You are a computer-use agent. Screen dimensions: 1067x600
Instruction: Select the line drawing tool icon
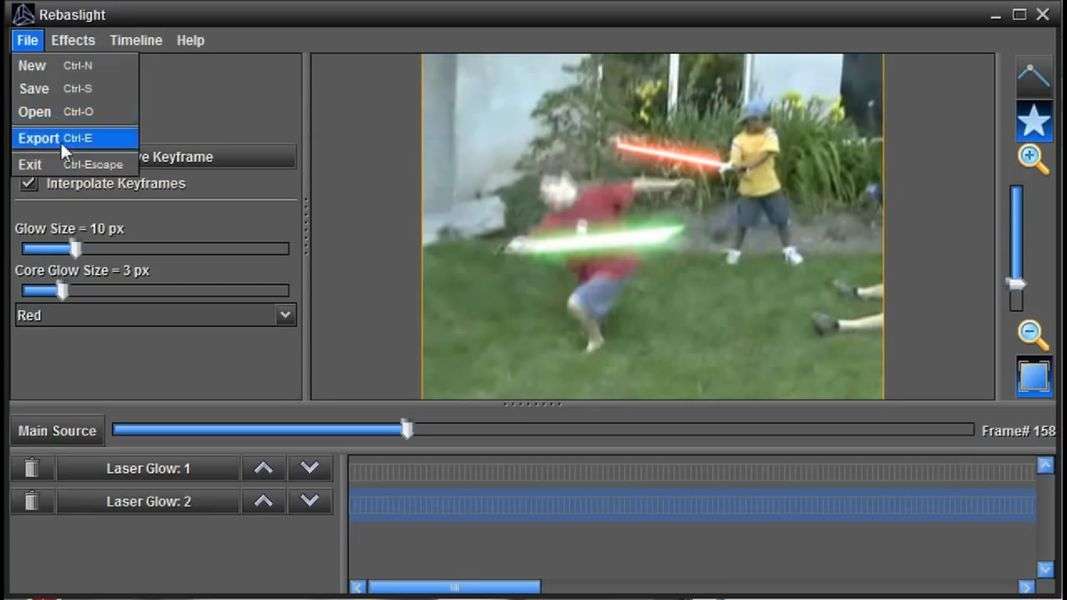pos(1034,77)
